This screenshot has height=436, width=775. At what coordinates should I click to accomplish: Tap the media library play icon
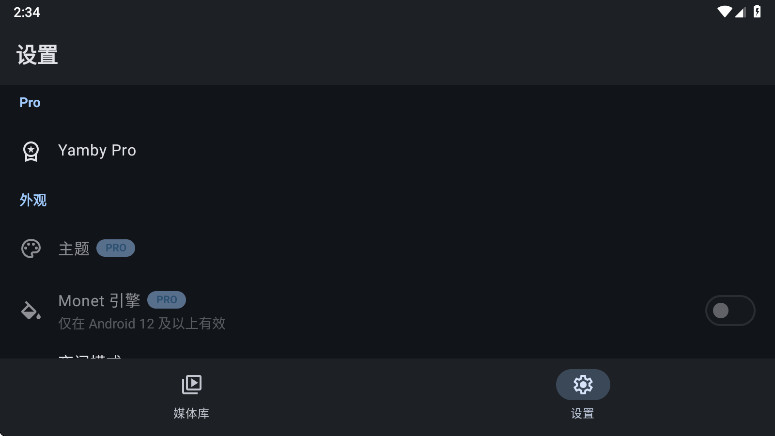pos(191,384)
